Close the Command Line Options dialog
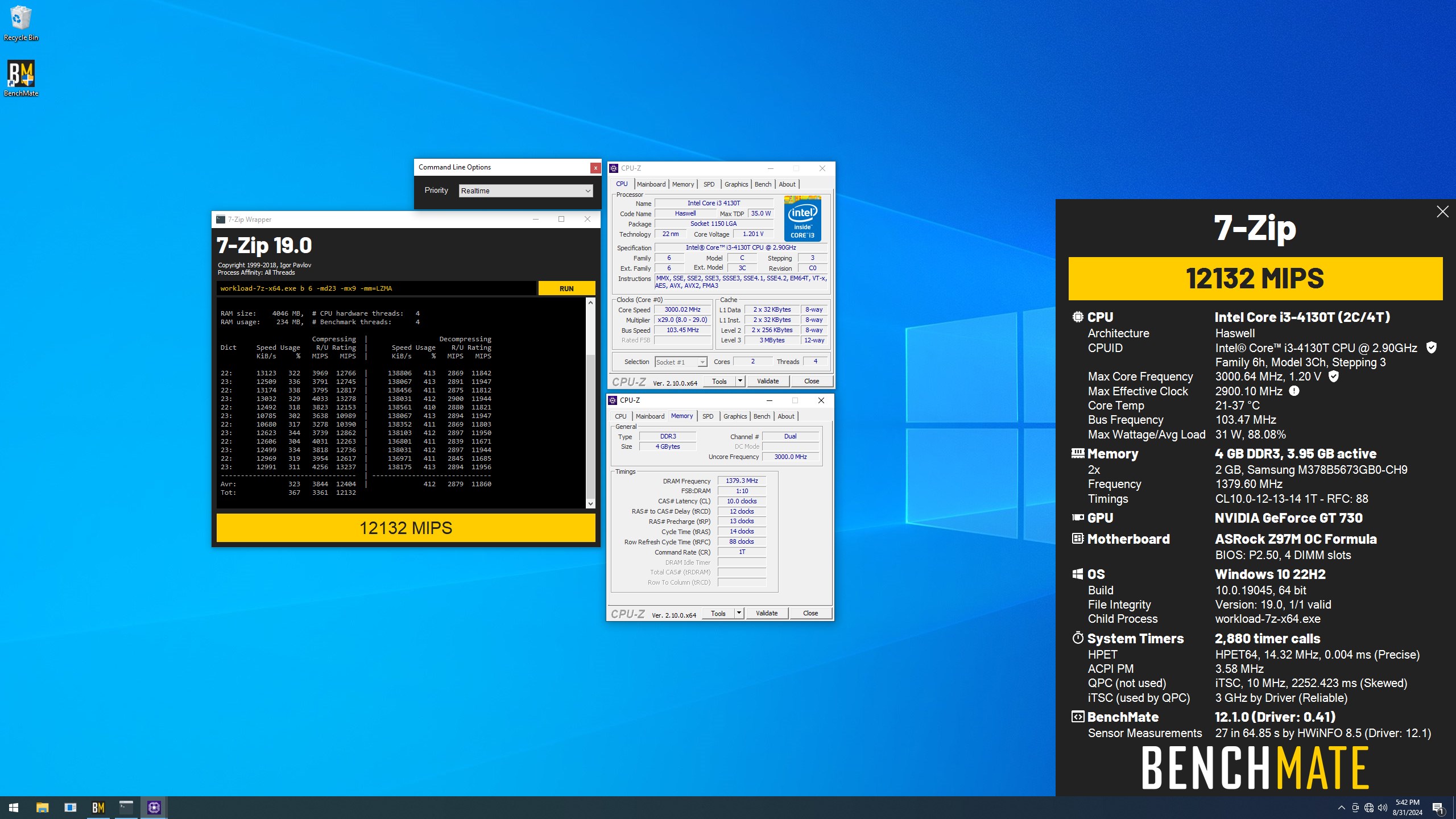This screenshot has height=819, width=1456. click(595, 168)
